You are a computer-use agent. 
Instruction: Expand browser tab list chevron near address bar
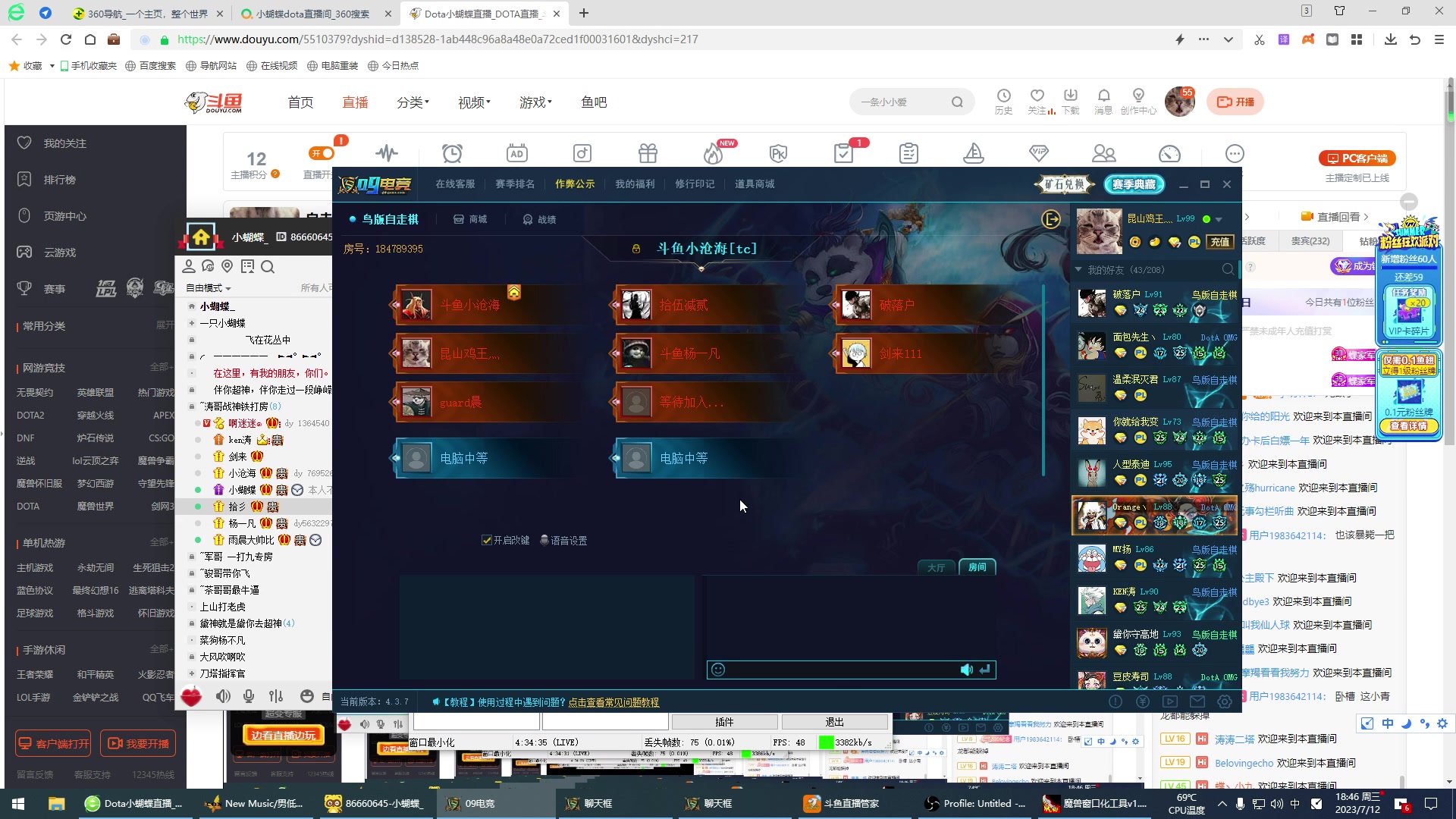pos(1228,39)
